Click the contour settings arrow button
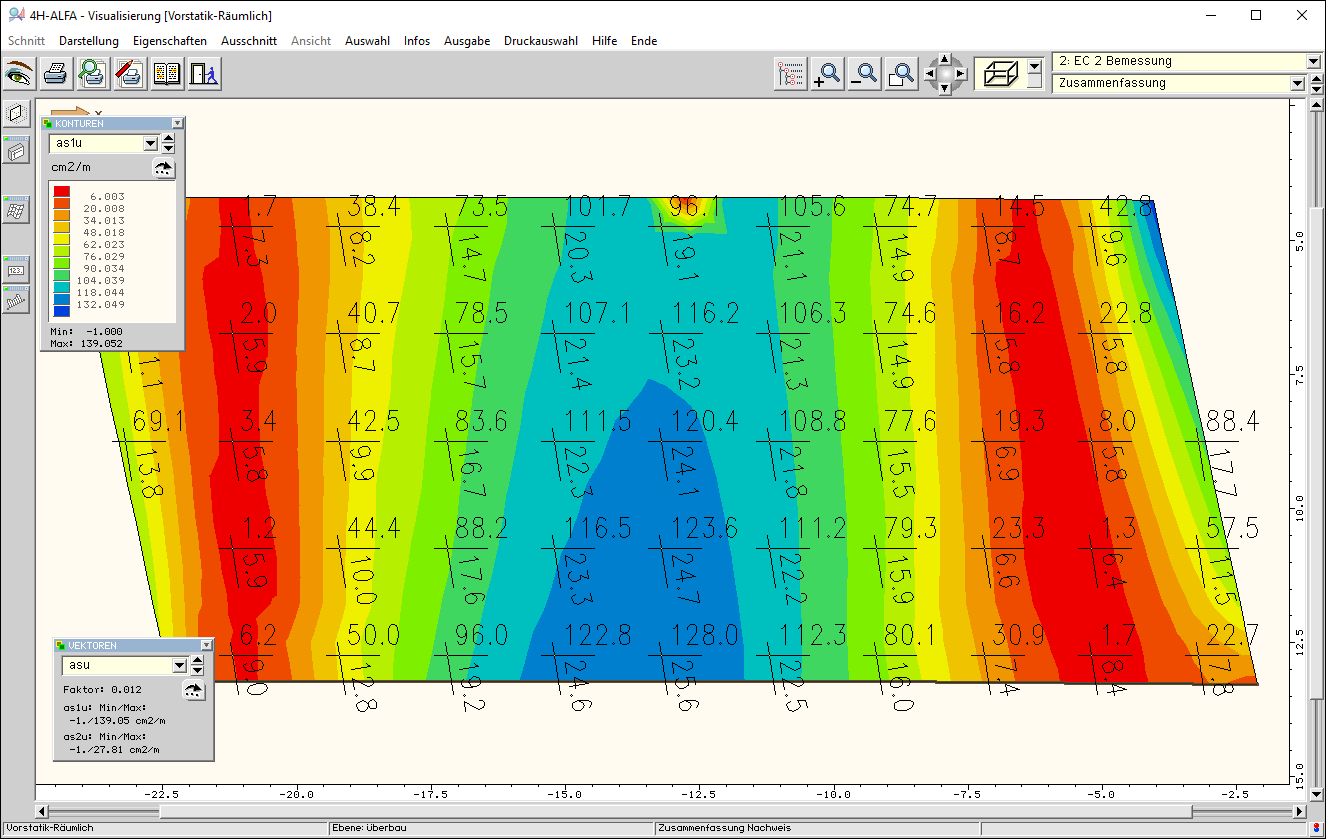This screenshot has height=839, width=1326. pyautogui.click(x=163, y=168)
